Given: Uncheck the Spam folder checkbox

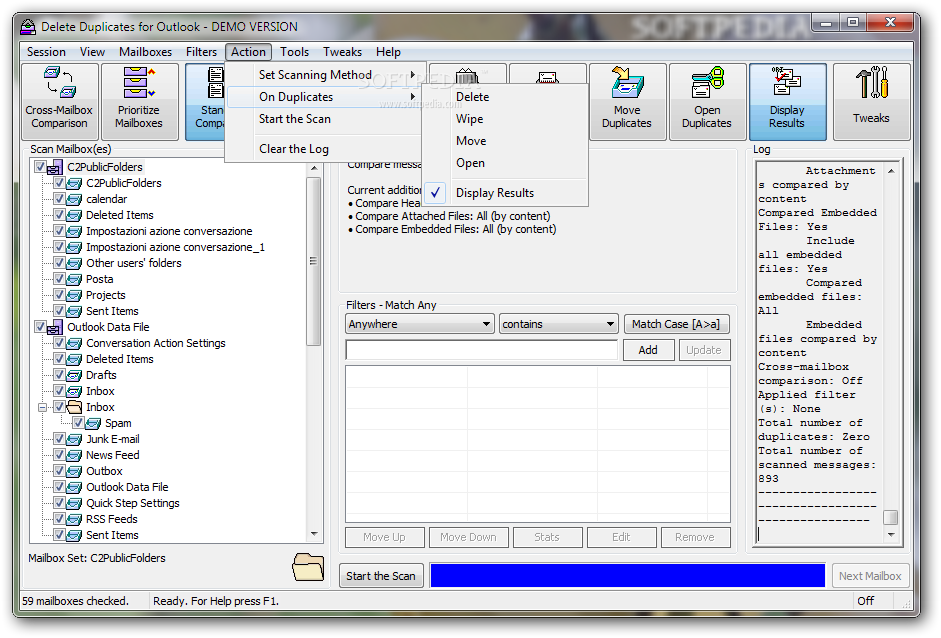Looking at the screenshot, I should tap(78, 423).
